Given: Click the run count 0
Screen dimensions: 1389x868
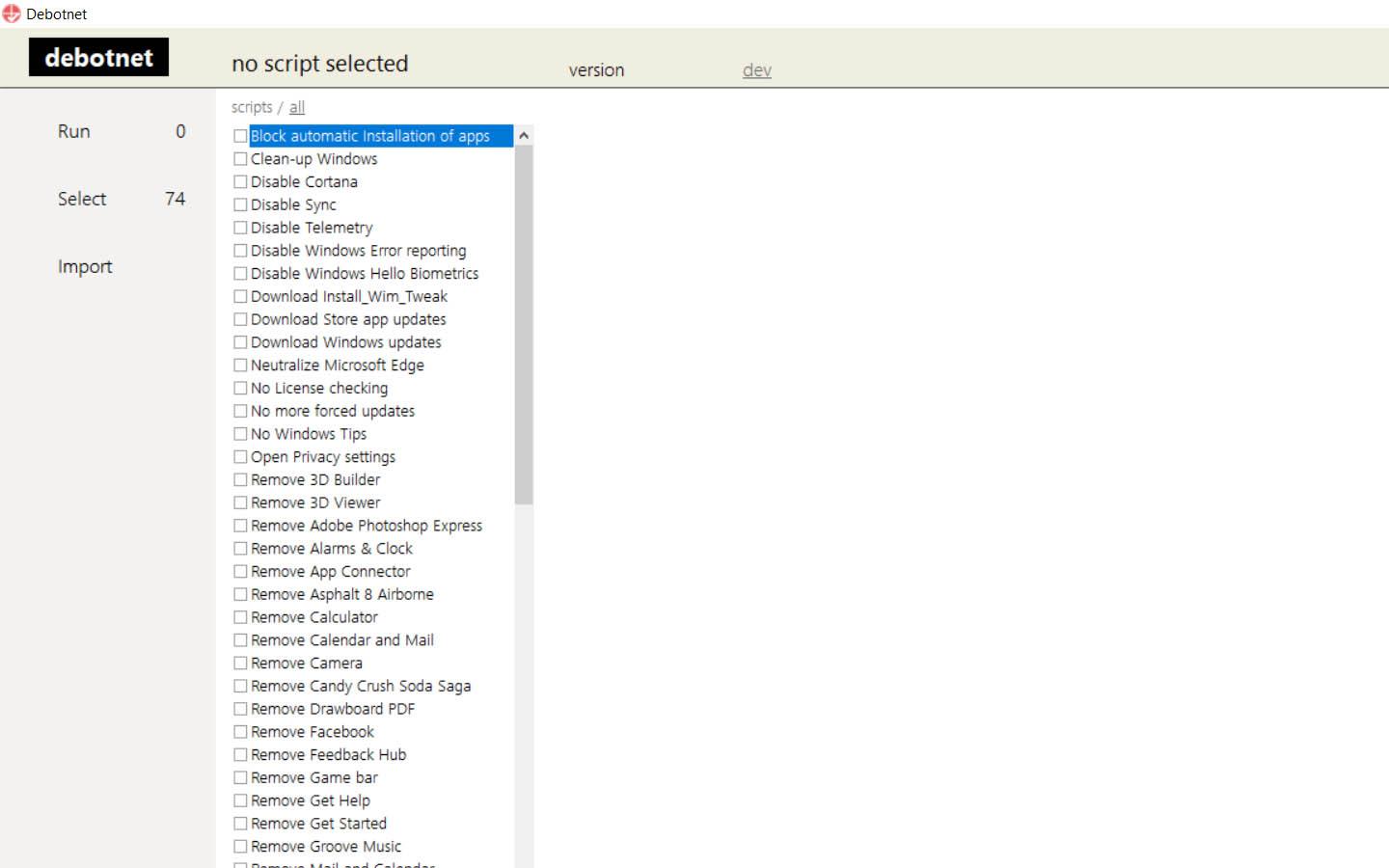Looking at the screenshot, I should (x=180, y=131).
